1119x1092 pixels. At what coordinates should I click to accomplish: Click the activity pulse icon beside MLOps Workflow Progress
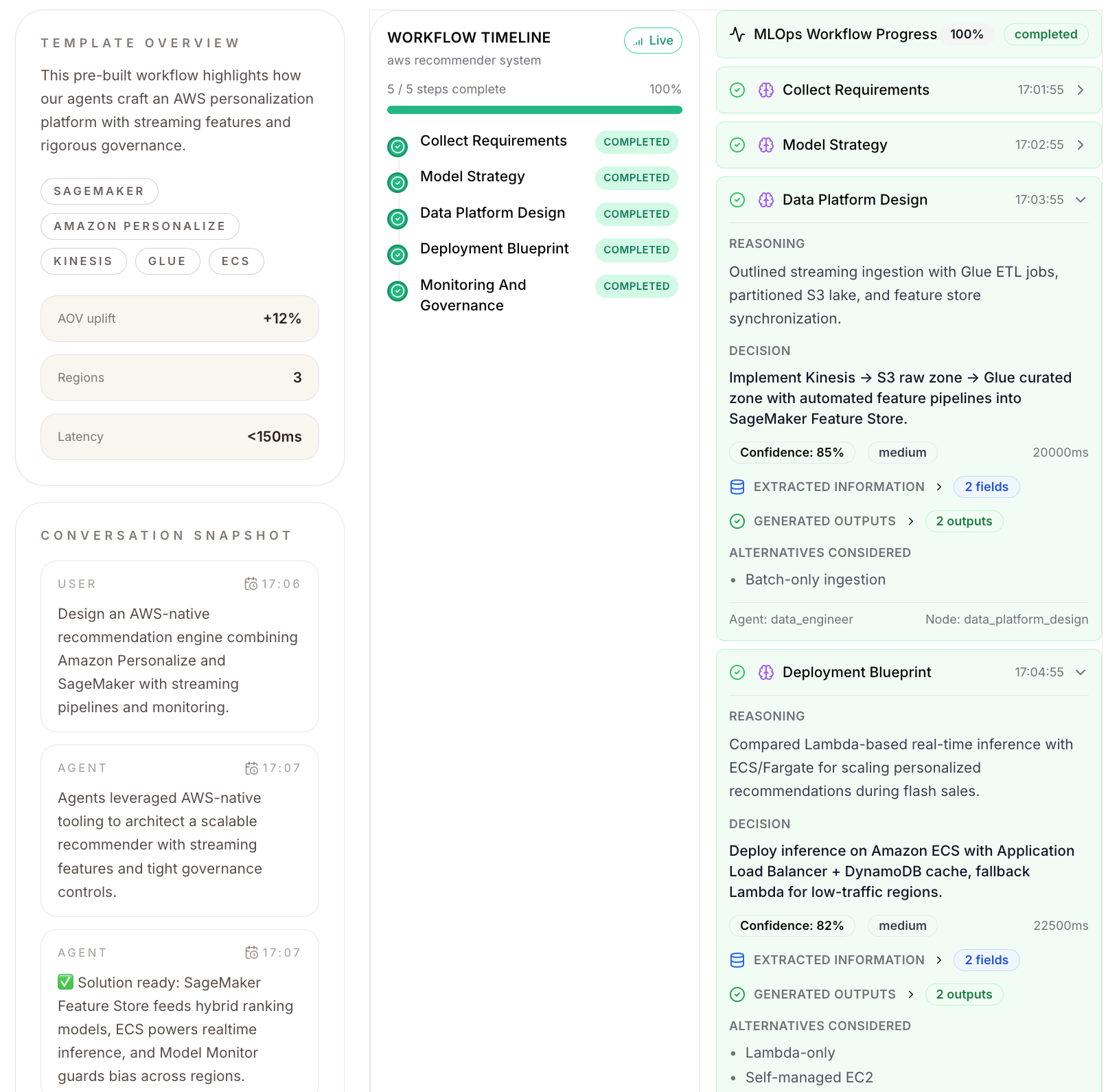click(737, 34)
